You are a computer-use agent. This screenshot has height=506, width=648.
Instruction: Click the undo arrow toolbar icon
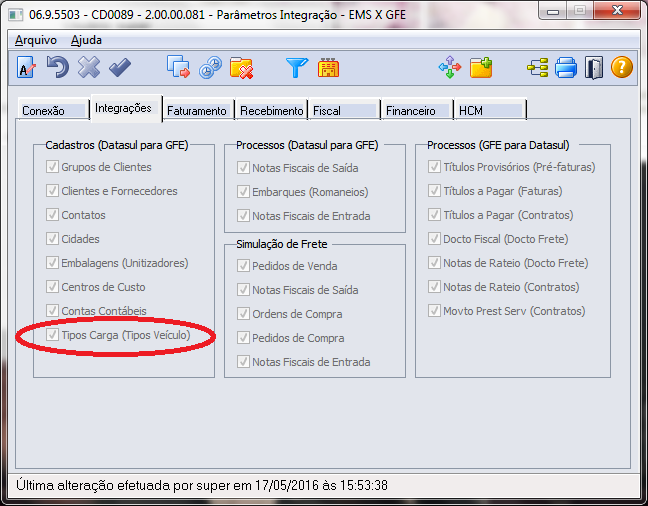pos(57,67)
